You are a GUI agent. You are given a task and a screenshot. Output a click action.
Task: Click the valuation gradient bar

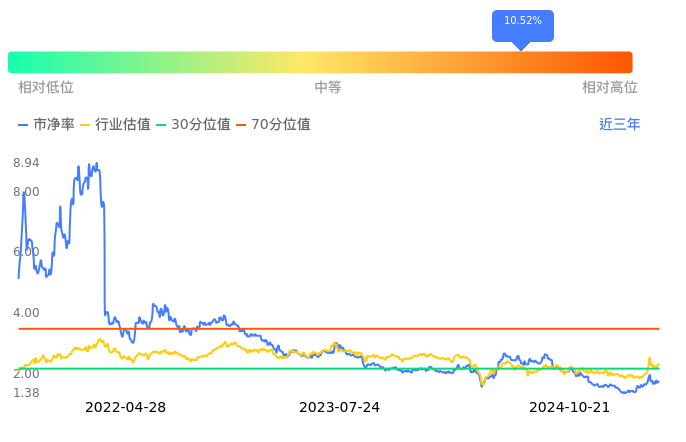[x=320, y=62]
